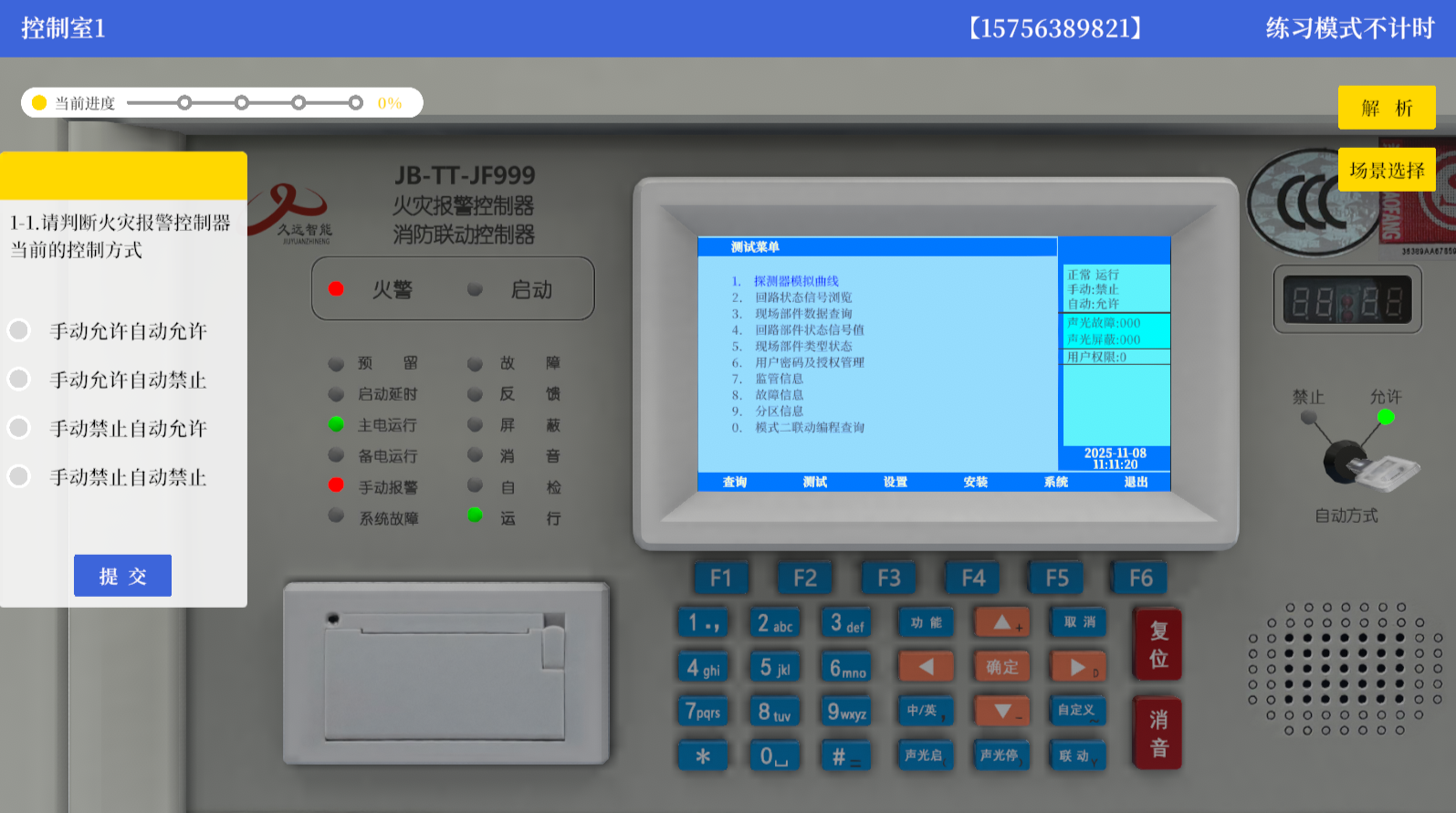This screenshot has height=813, width=1456.
Task: Open 设置 menu on the LCD screen
Action: point(896,482)
